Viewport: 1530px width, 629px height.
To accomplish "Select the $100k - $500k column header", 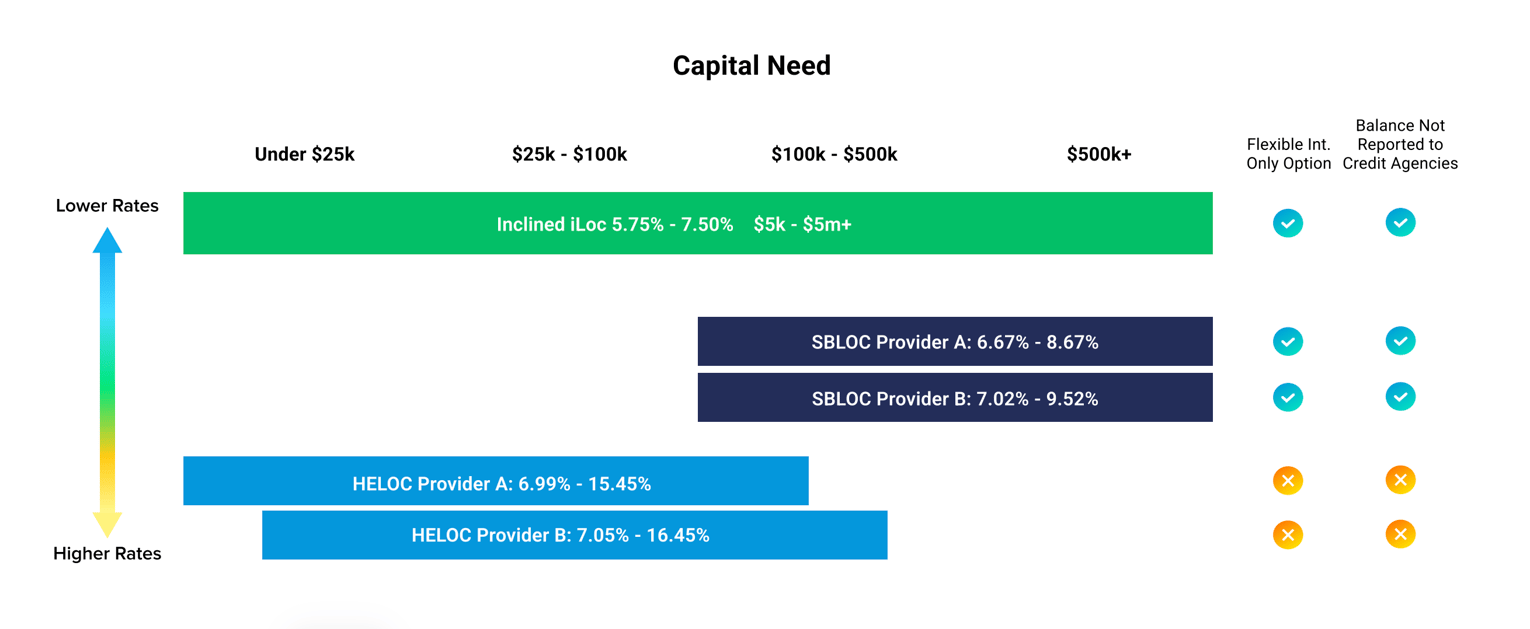I will [834, 154].
